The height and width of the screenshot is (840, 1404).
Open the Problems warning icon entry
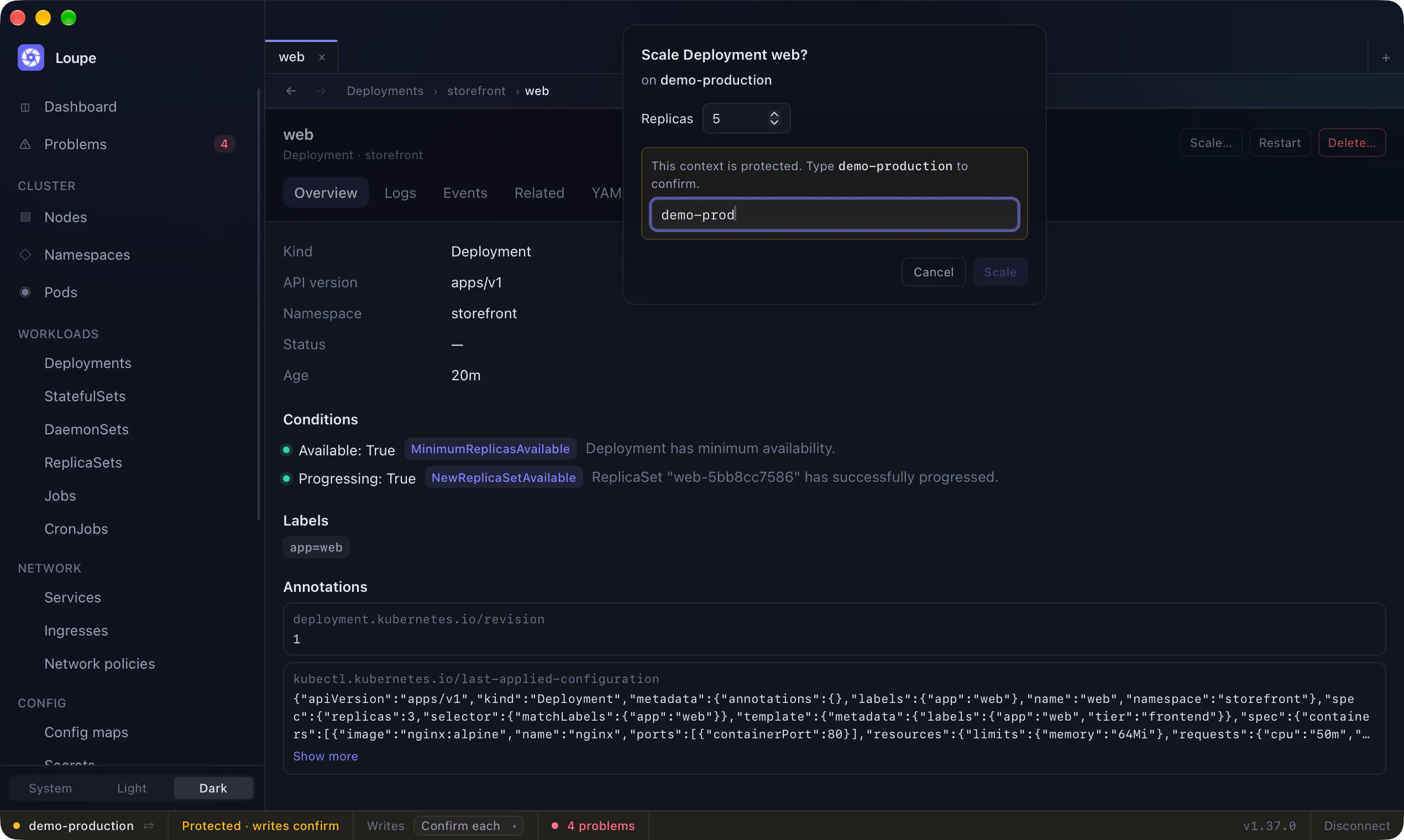coord(25,144)
